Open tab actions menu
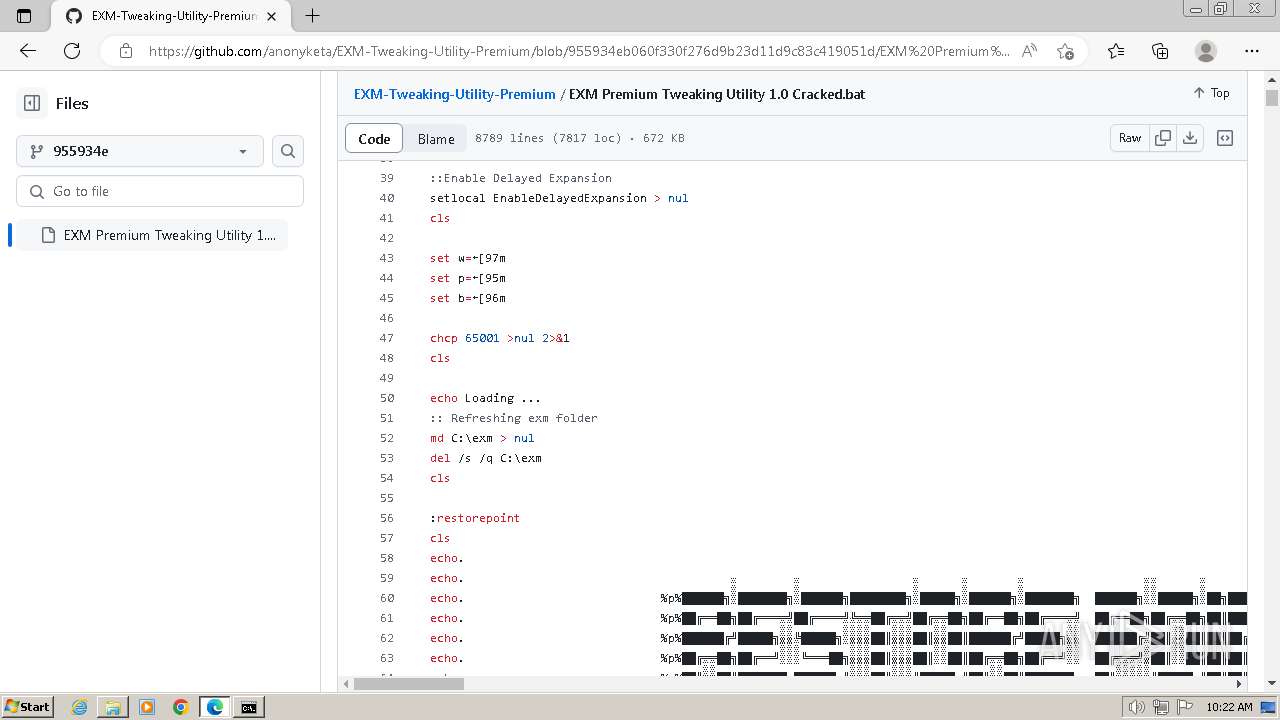1280x720 pixels. pos(24,16)
